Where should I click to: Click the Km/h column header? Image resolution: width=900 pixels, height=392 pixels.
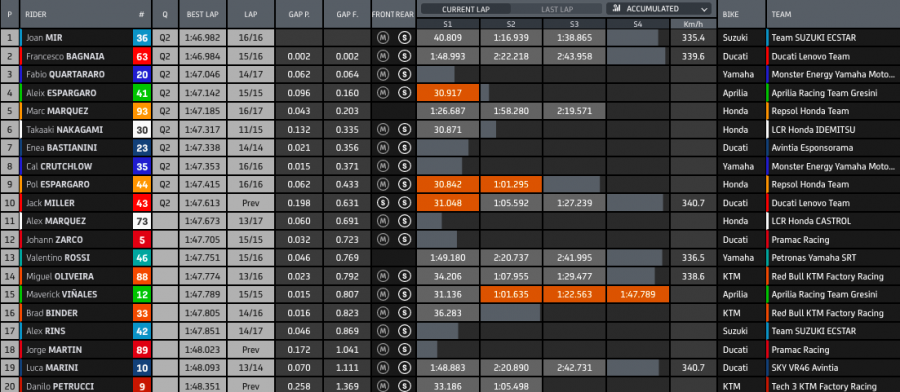(x=693, y=24)
